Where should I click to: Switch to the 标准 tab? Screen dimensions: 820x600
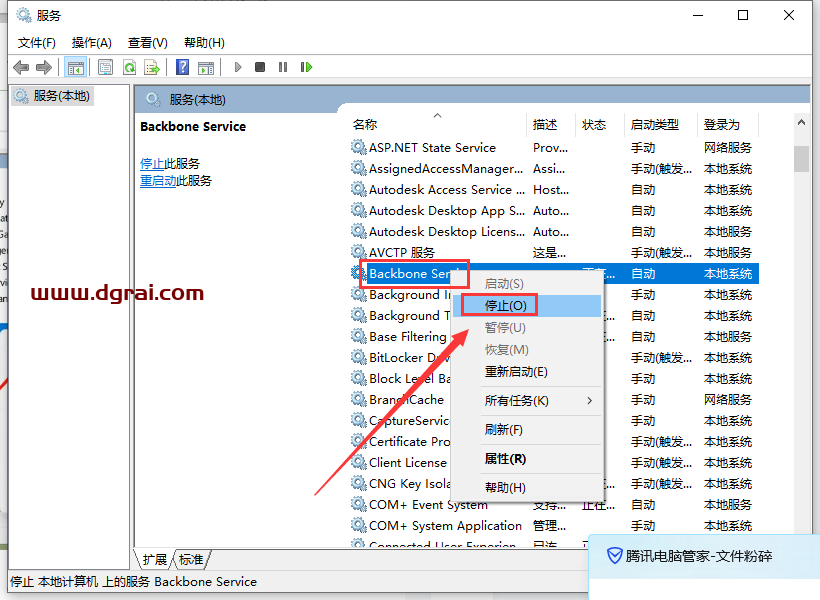coord(191,560)
